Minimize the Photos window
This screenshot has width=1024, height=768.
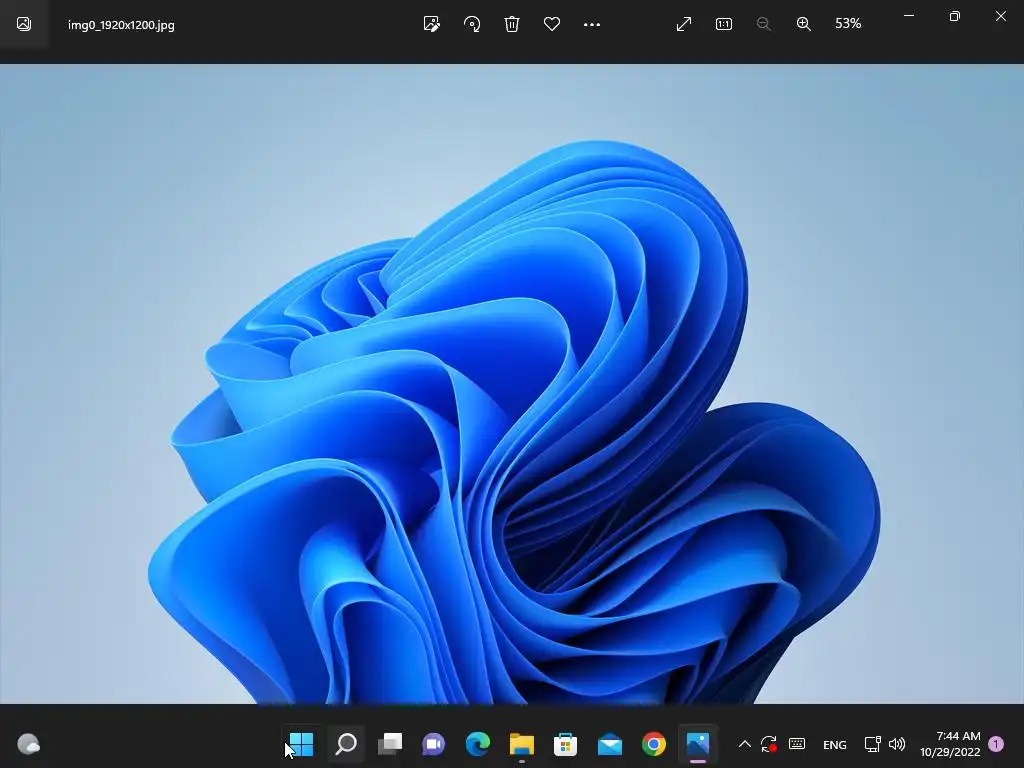pos(908,16)
